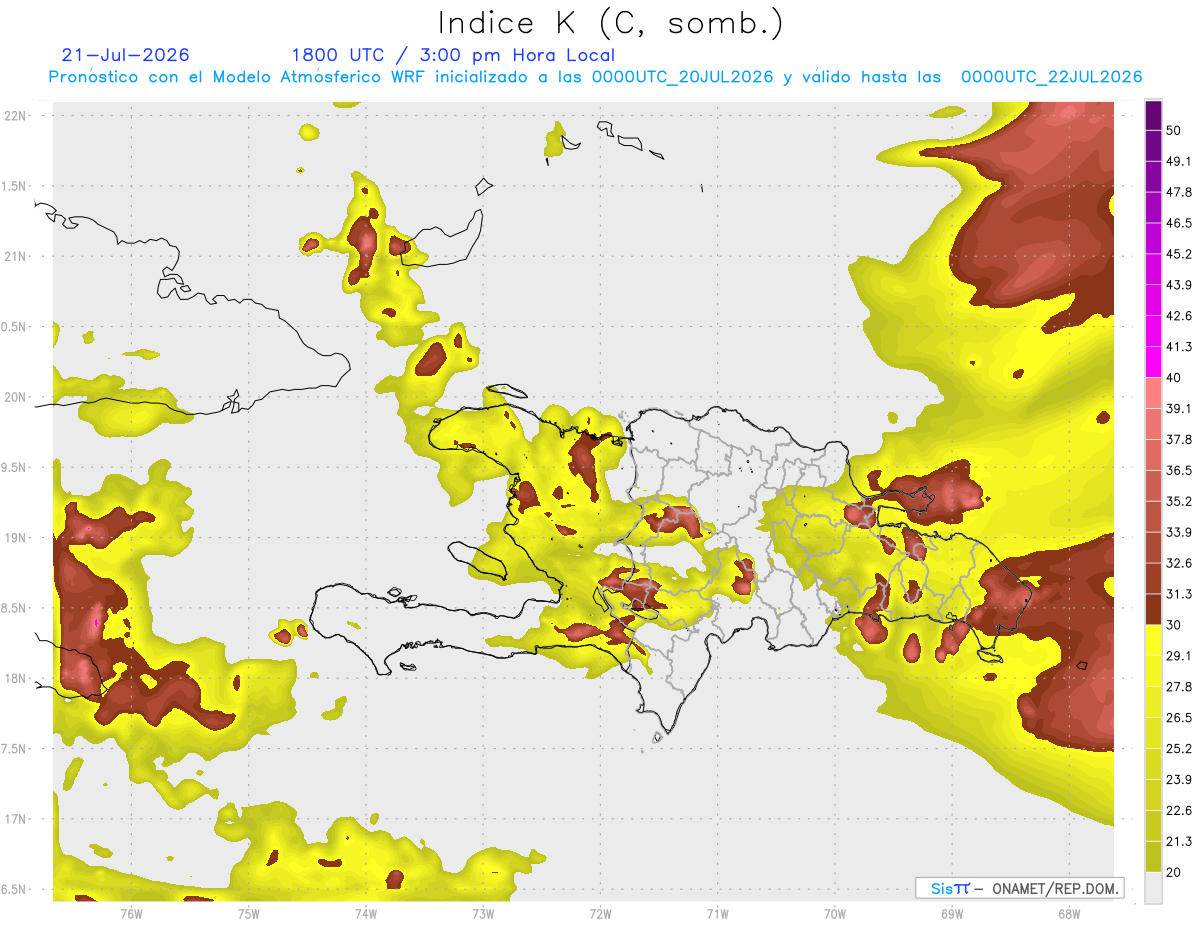1200x927 pixels.
Task: Click the title "Indice K (C, somb.)"
Action: pos(610,23)
